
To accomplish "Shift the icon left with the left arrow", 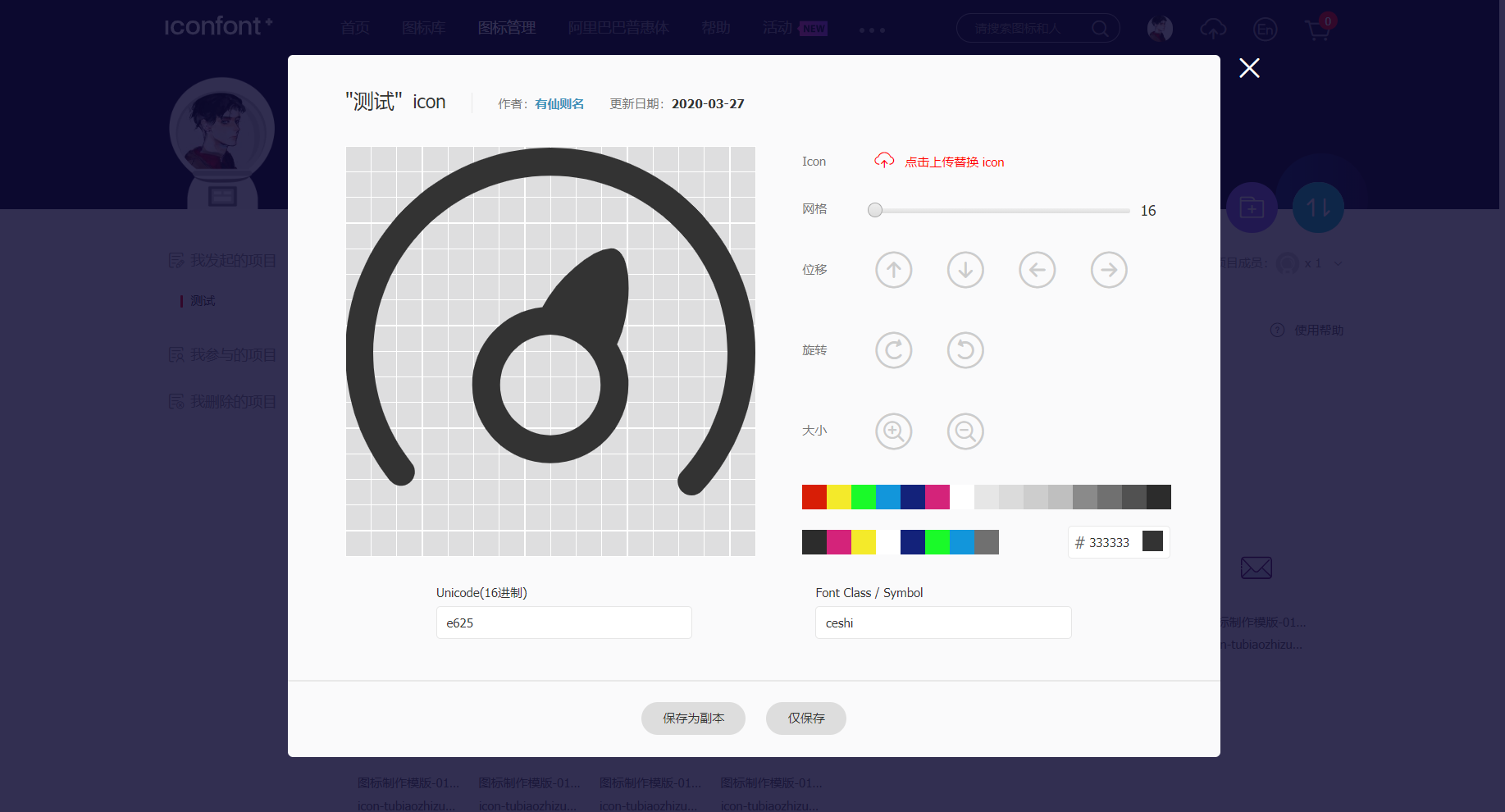I will (1038, 270).
